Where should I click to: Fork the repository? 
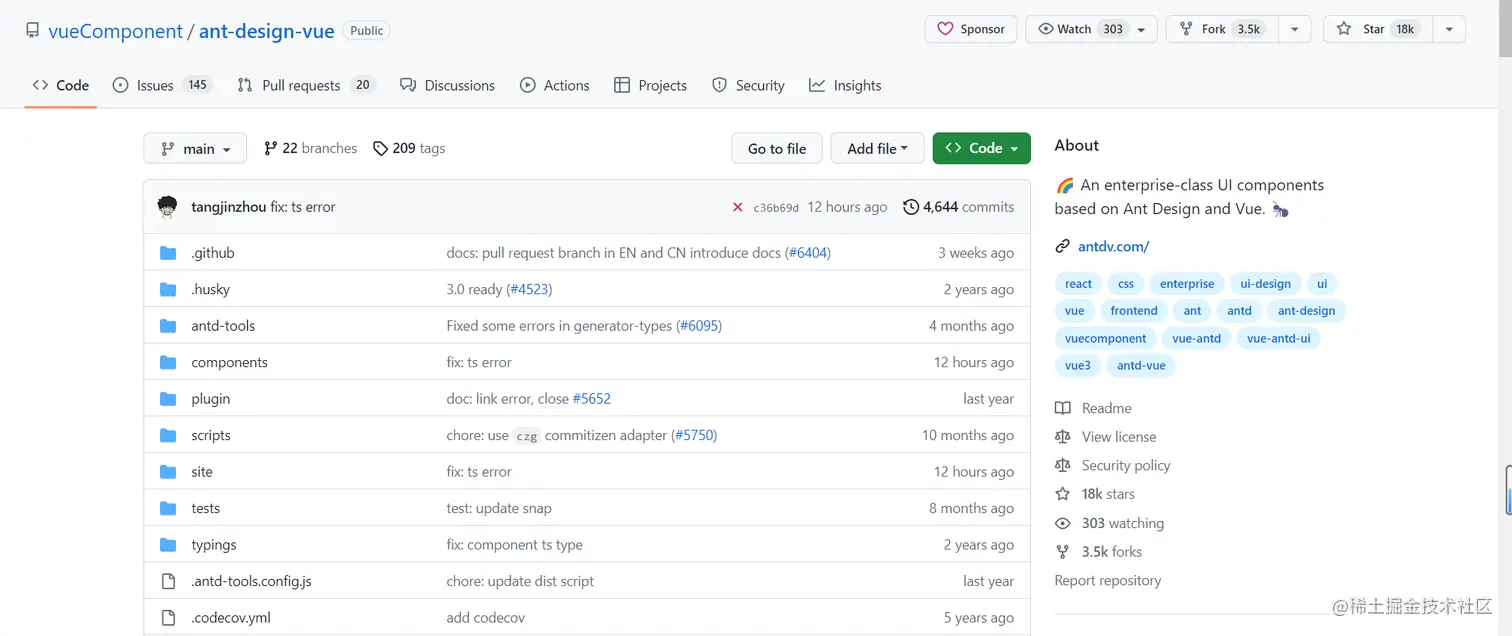[x=1222, y=29]
